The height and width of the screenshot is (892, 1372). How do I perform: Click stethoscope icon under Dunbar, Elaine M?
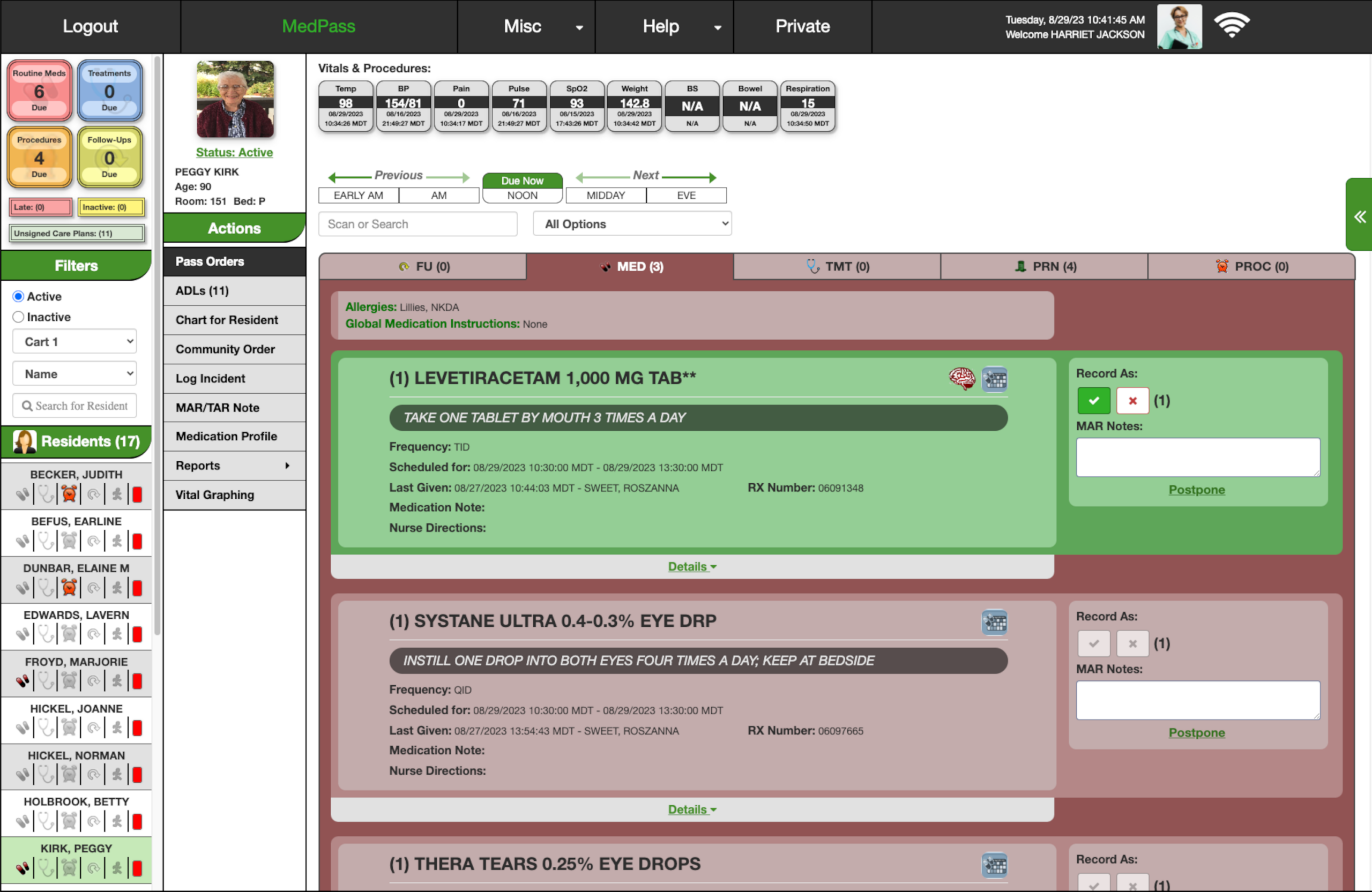point(46,588)
